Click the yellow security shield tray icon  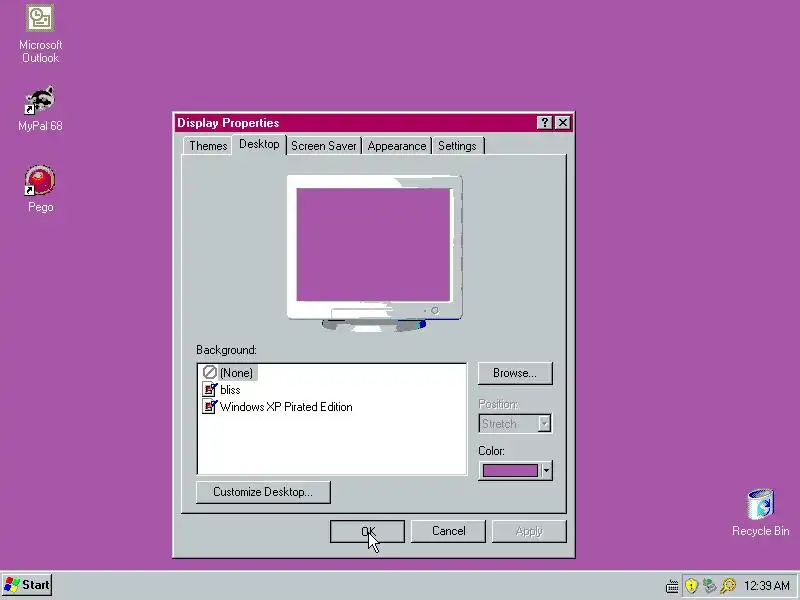[x=691, y=585]
